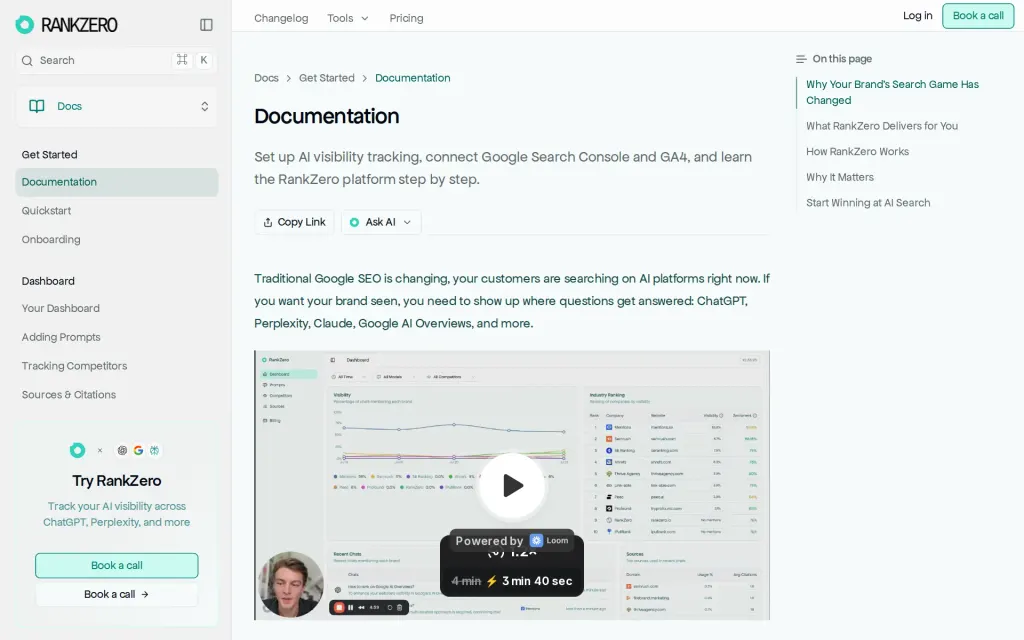Select Documentation in the sidebar
1024x640 pixels.
pyautogui.click(x=116, y=182)
